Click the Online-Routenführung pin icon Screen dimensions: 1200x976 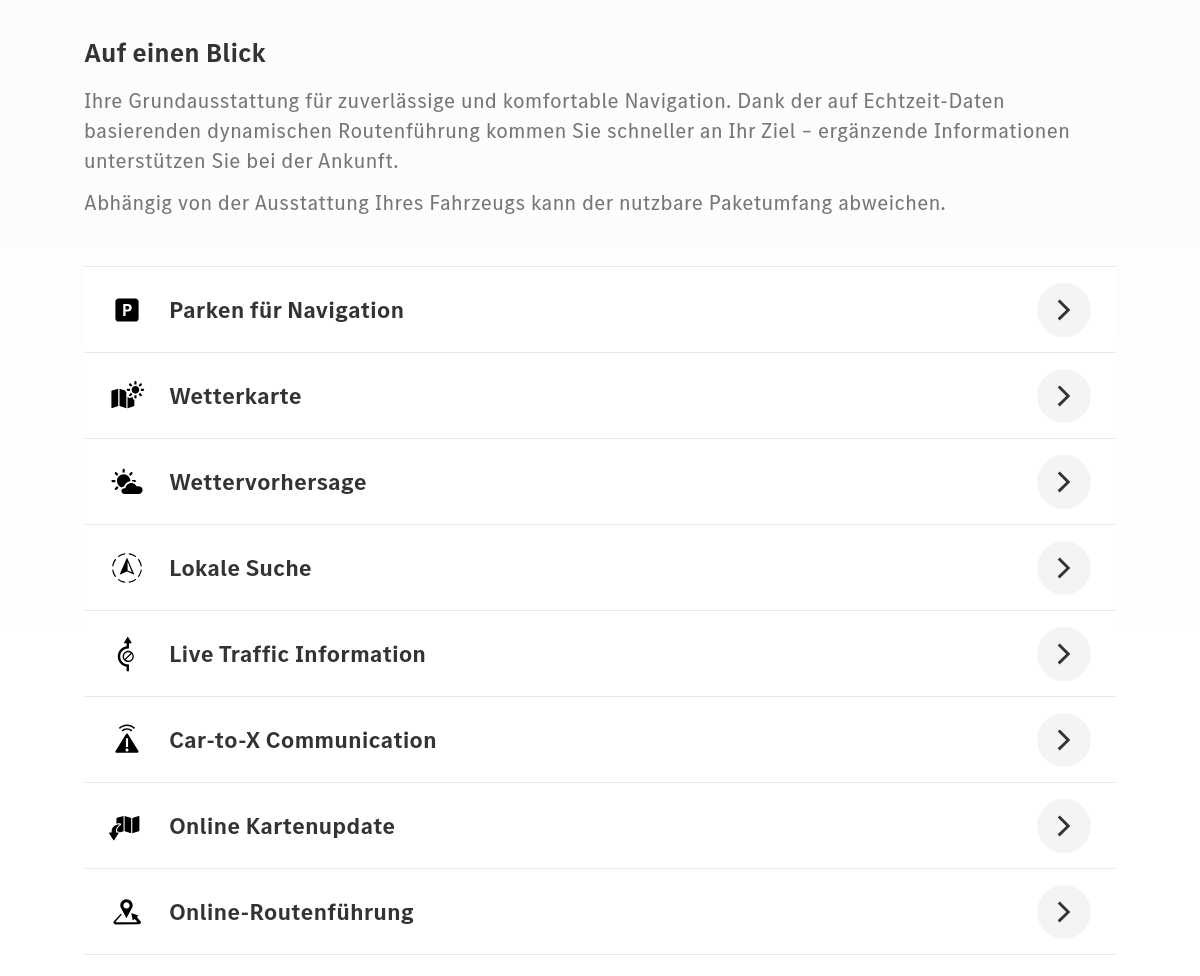point(127,912)
